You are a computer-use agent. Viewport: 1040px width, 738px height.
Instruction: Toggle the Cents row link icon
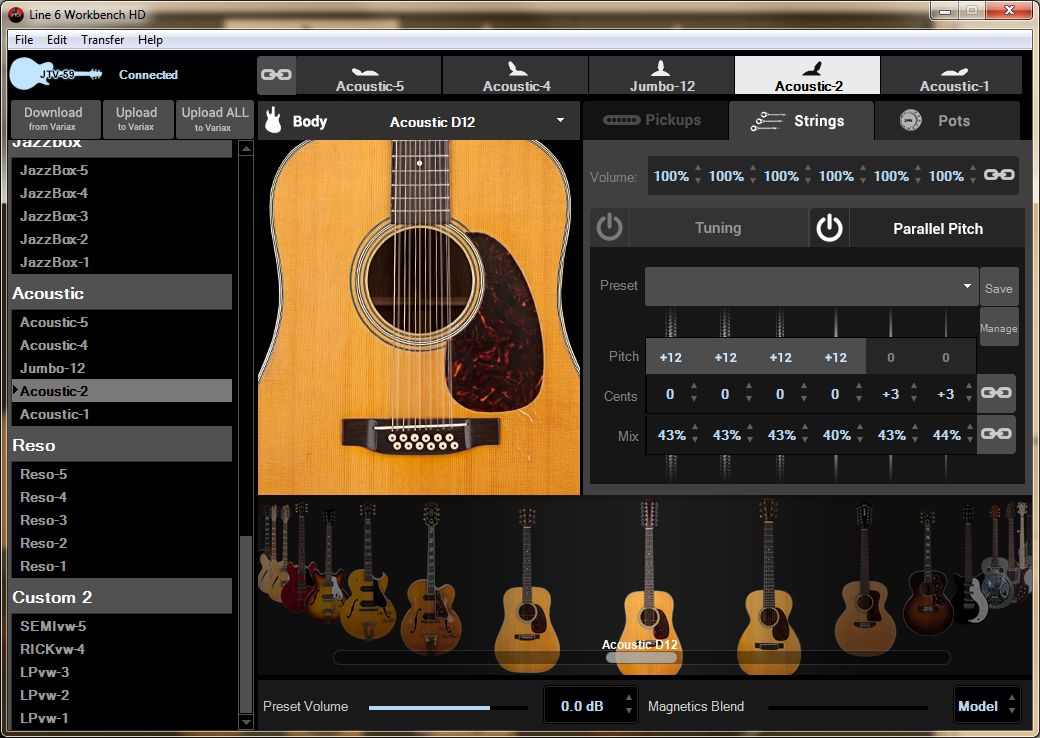(x=996, y=393)
